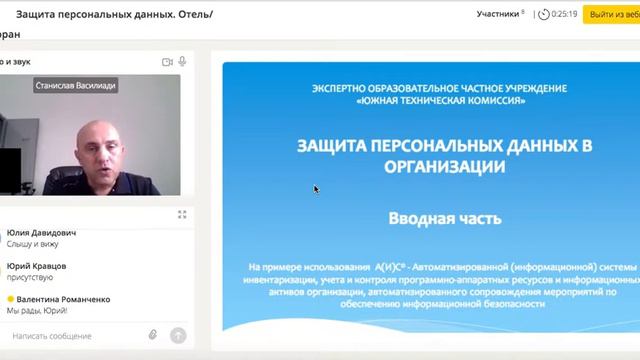Click slide line 'ЭКСПЕРТНО ОБРАЗОВАТЕЛЬНОЕ ЧАСТНОЕ УЧРЕЖДЕНИЕ'
The width and height of the screenshot is (640, 360).
(440, 89)
